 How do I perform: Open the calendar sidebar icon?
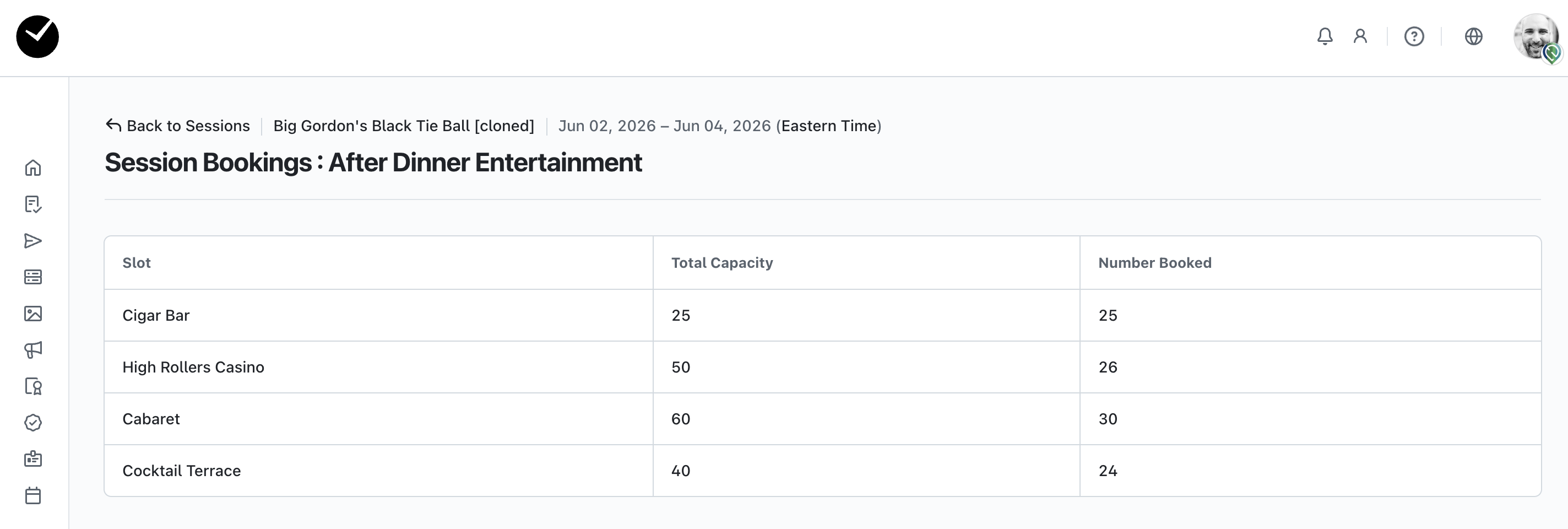[33, 495]
